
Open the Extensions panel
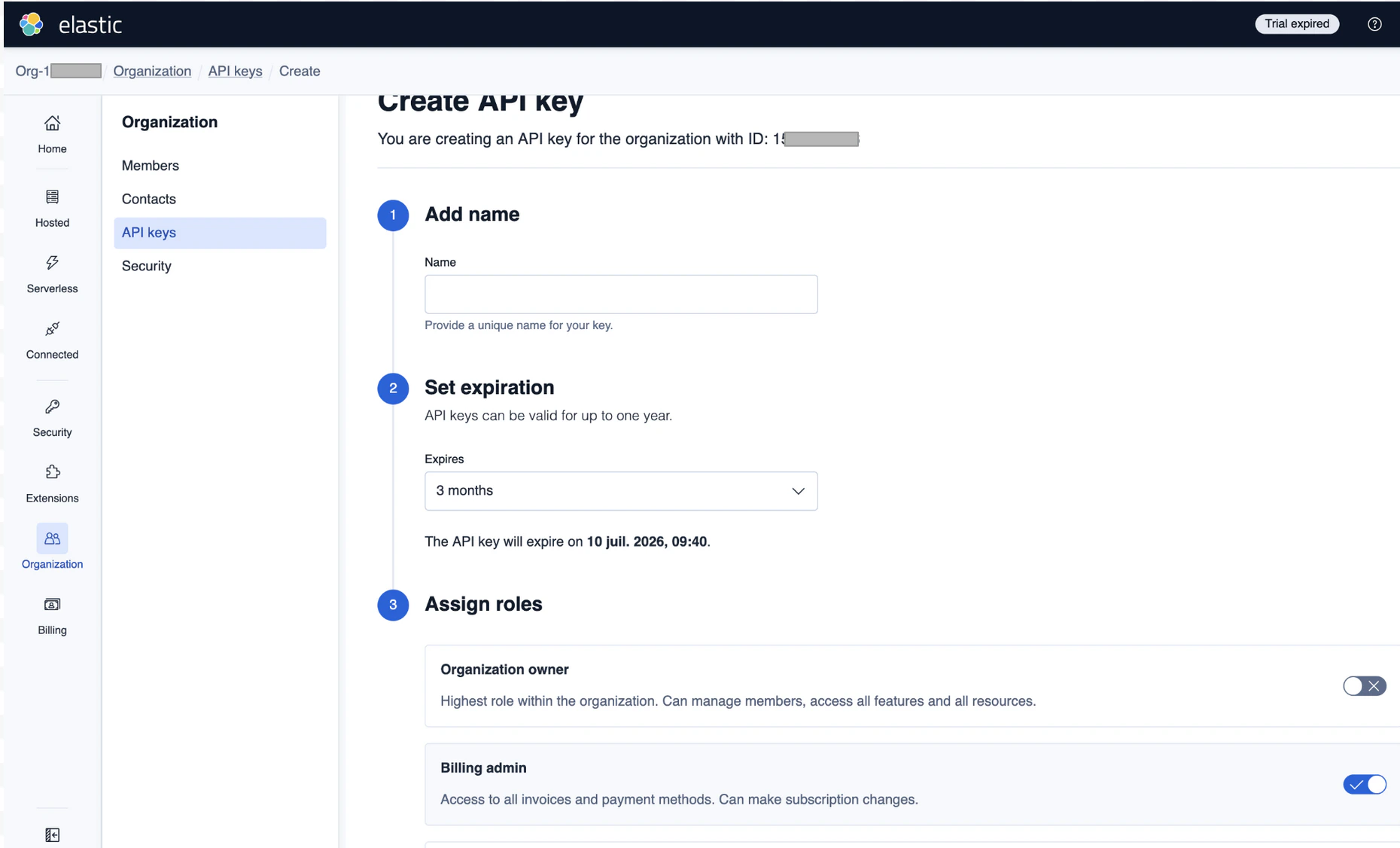51,482
